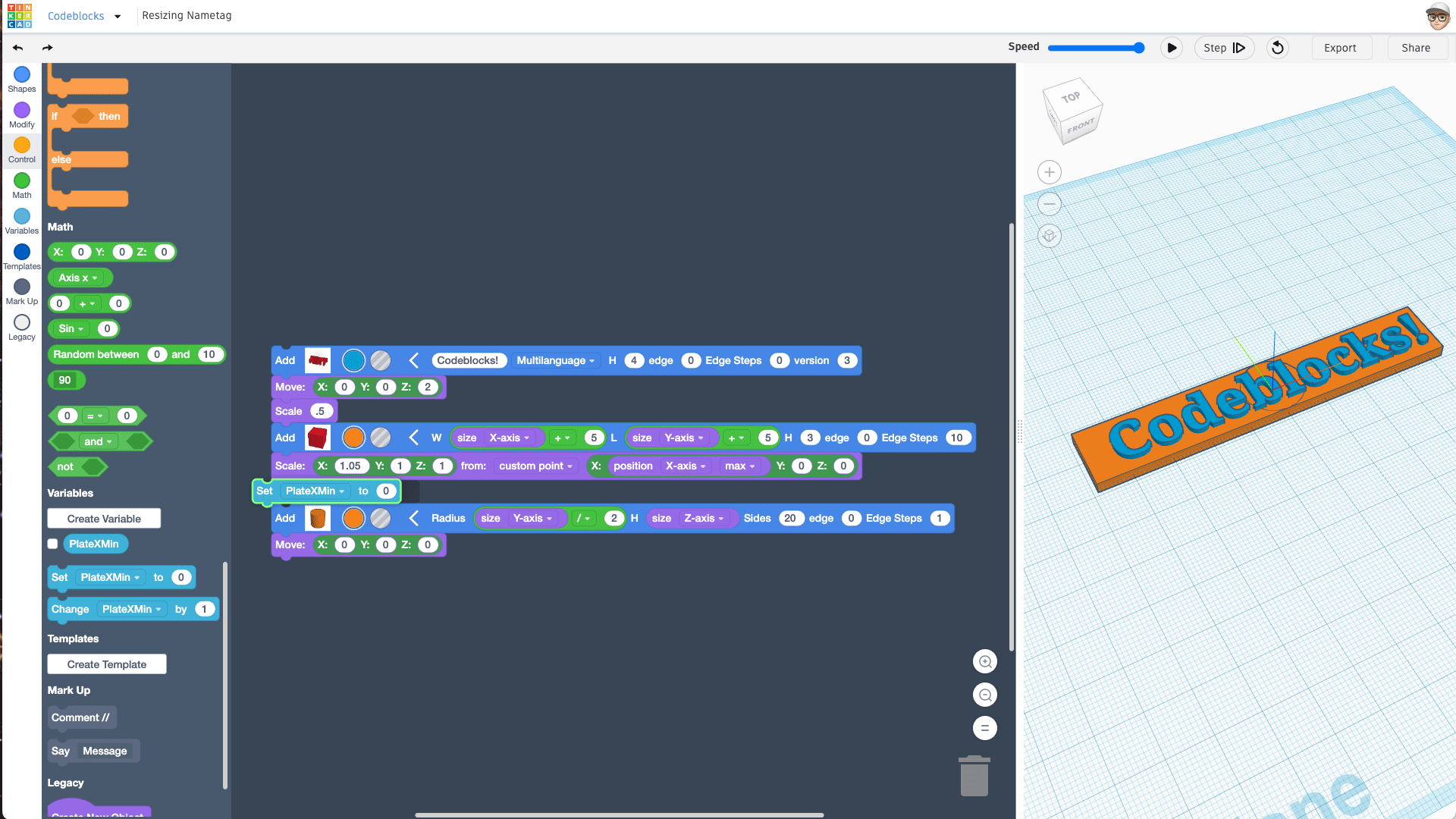The image size is (1456, 819).
Task: Toggle hole mode on the text block
Action: [381, 361]
